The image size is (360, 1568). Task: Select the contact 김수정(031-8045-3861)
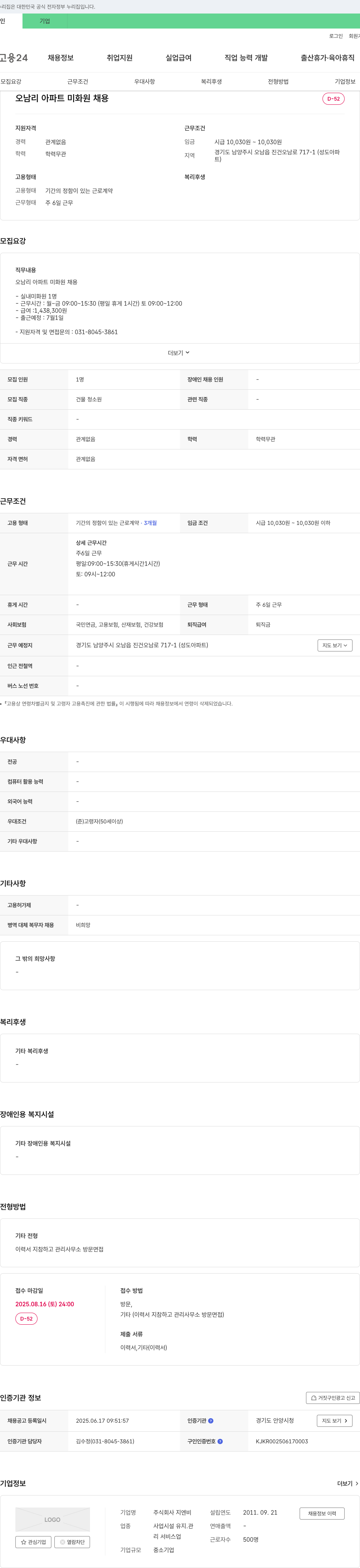[105, 1441]
